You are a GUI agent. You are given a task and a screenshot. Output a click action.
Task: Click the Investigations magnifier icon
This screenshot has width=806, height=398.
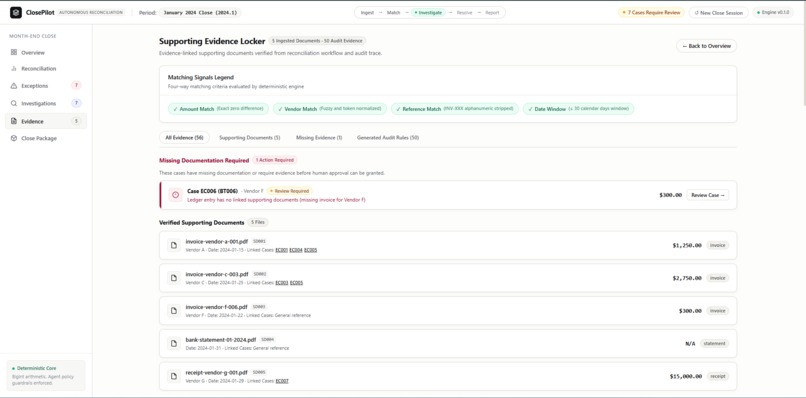point(14,103)
